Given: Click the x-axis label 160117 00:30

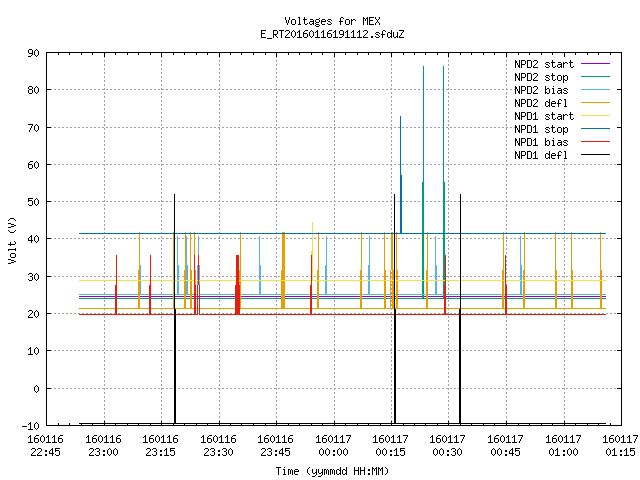Looking at the screenshot, I should (448, 446).
